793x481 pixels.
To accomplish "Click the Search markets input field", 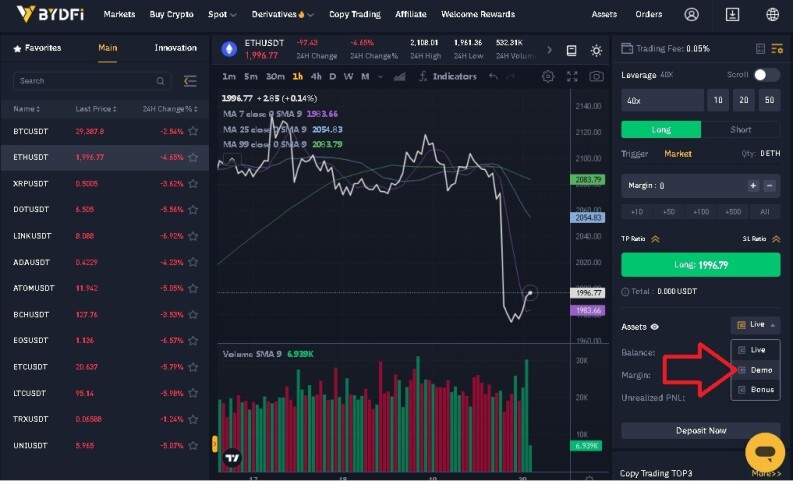I will 92,81.
